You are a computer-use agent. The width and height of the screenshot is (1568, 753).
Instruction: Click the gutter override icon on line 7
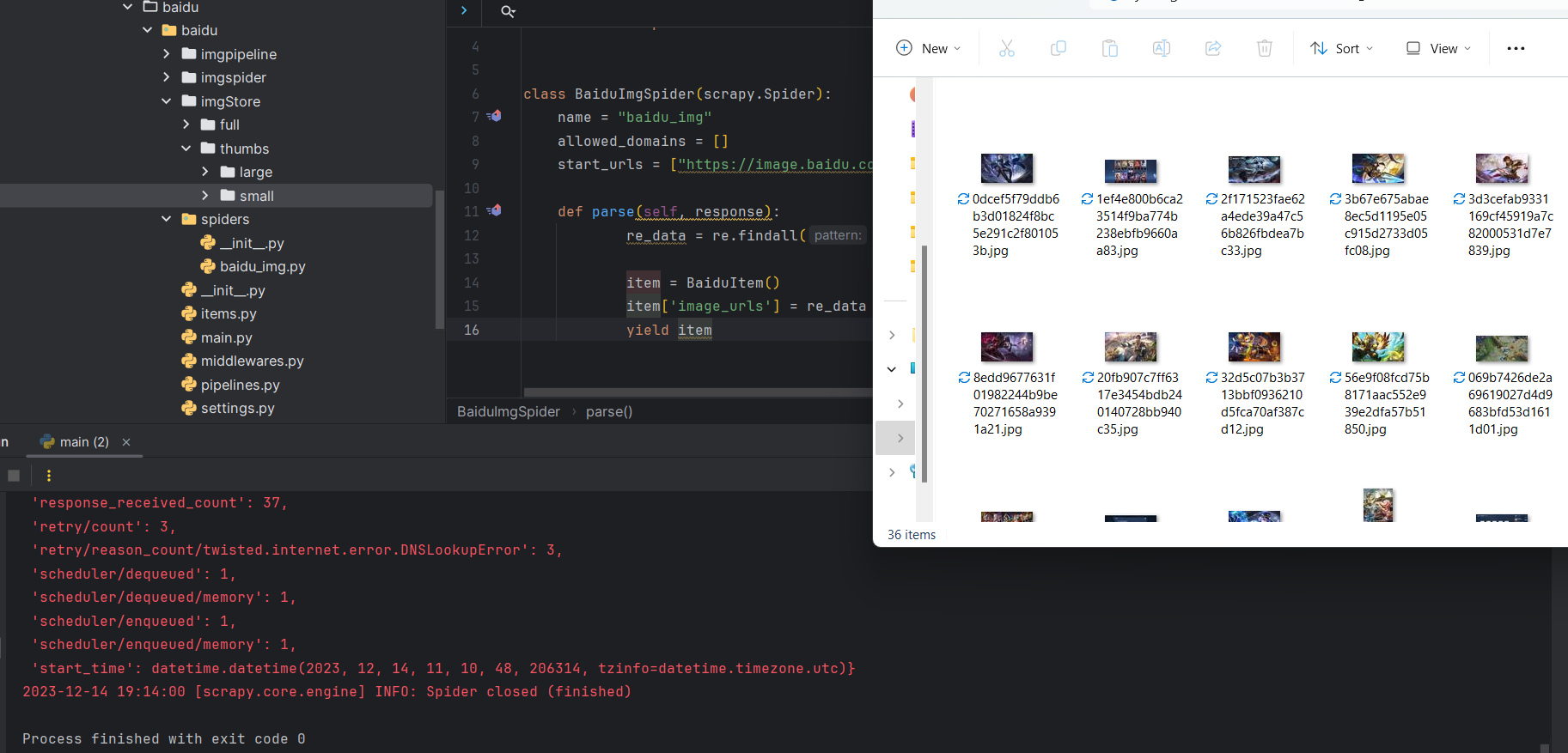(494, 116)
